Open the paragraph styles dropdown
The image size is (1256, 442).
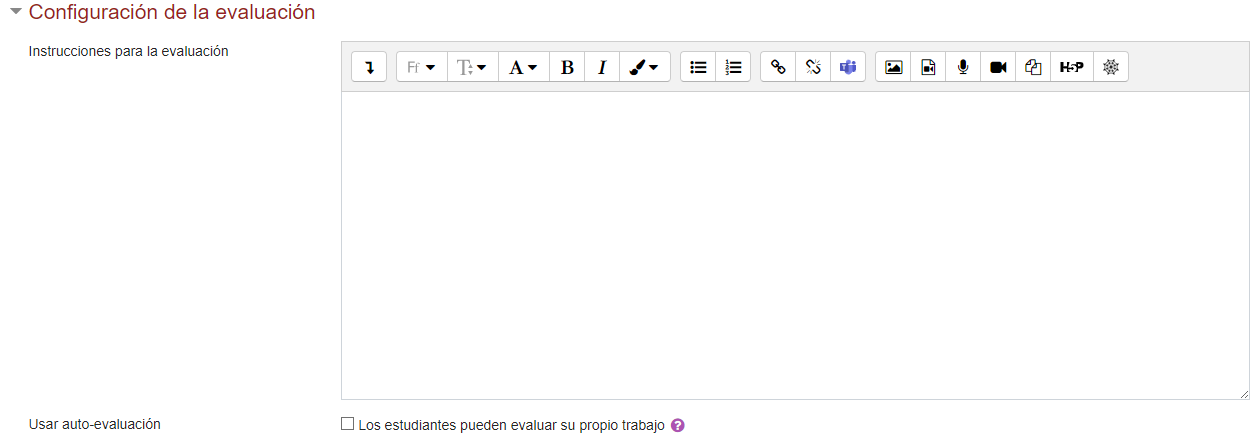pyautogui.click(x=422, y=67)
